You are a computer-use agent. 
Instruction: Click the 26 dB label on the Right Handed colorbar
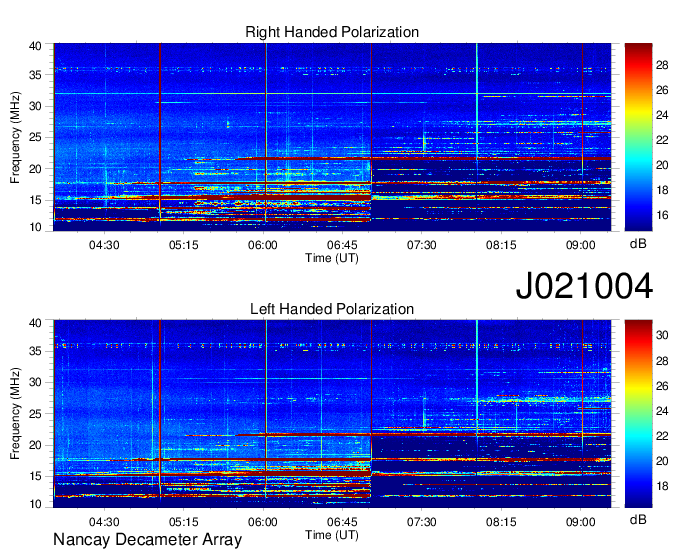pos(662,90)
